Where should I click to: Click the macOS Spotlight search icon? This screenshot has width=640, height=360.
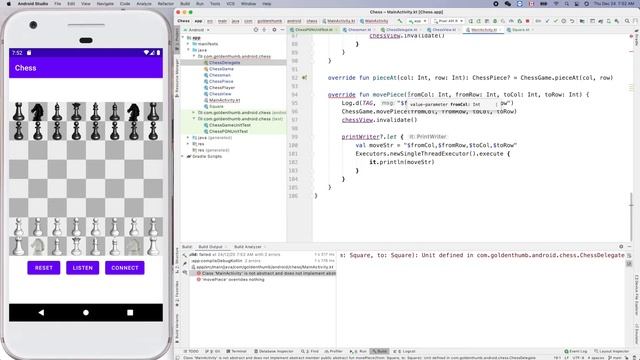click(567, 4)
